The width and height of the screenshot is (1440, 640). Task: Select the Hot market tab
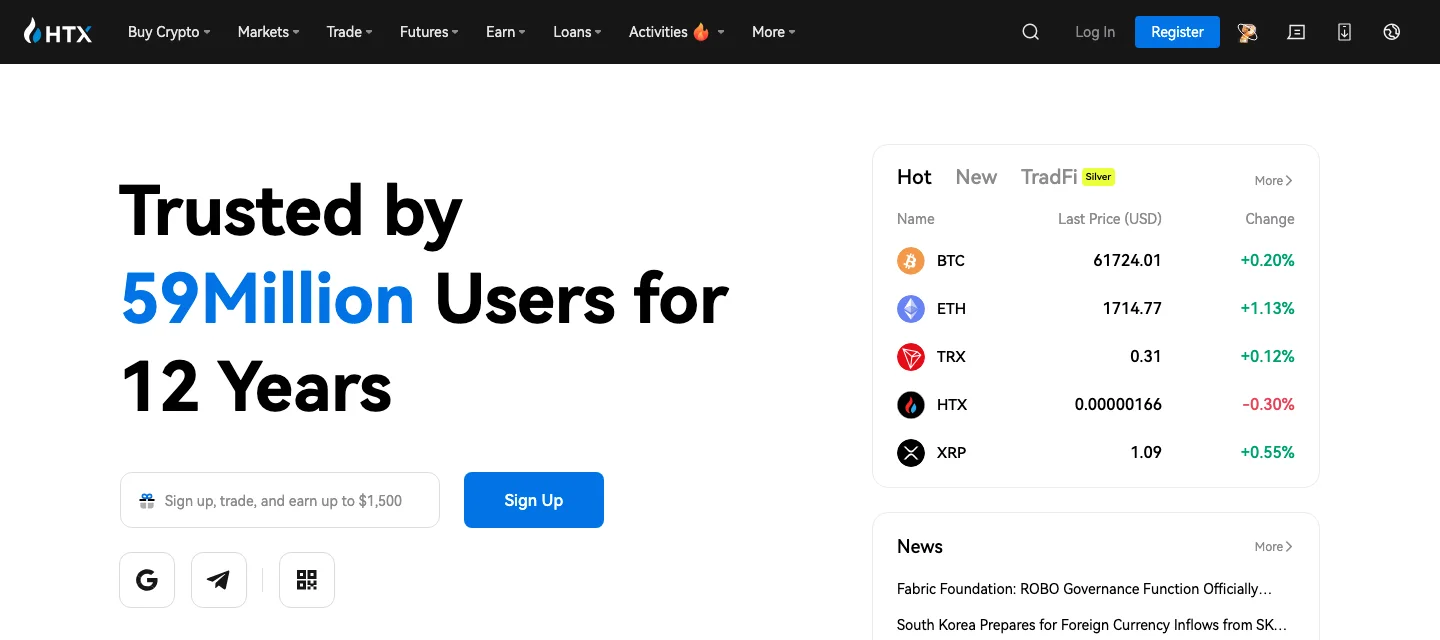(914, 177)
